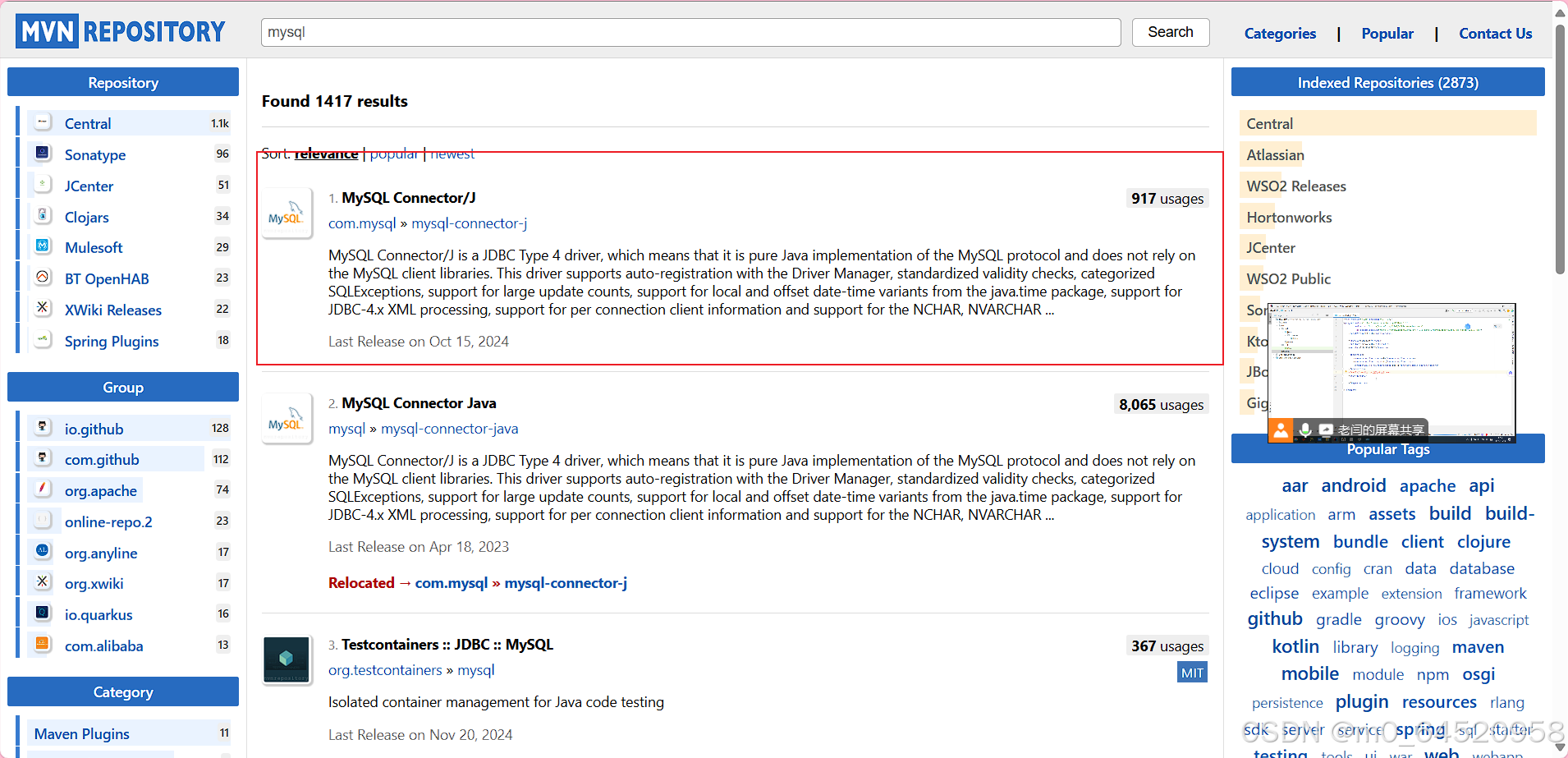Click the io.github group icon
Image resolution: width=1568 pixels, height=758 pixels.
click(x=43, y=428)
